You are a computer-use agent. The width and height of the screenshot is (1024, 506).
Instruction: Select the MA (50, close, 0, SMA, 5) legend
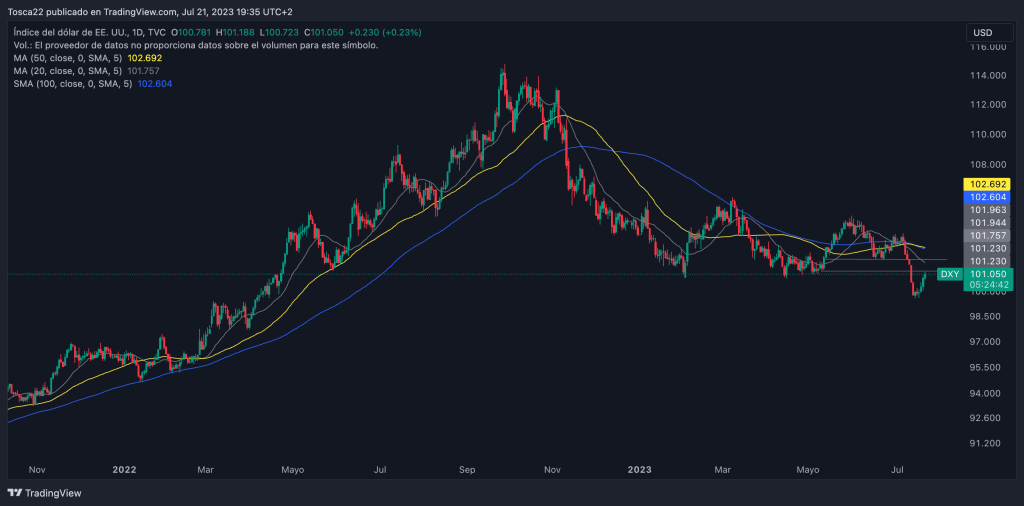(70, 59)
